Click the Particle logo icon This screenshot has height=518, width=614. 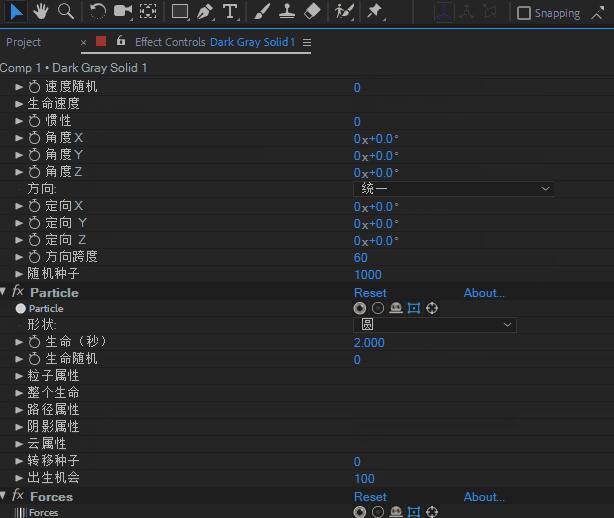[21, 309]
